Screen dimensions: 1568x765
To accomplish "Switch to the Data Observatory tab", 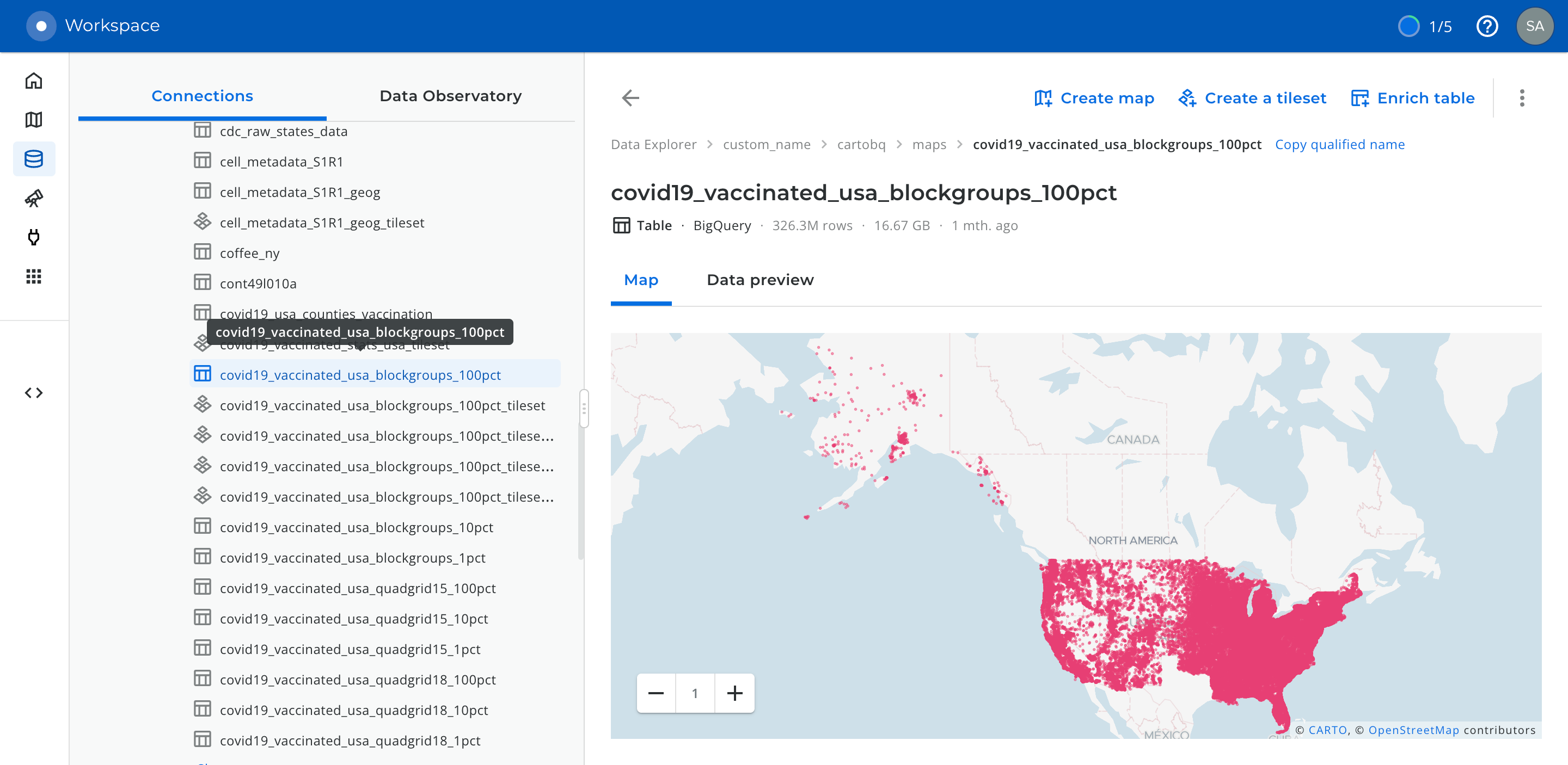I will pos(450,96).
